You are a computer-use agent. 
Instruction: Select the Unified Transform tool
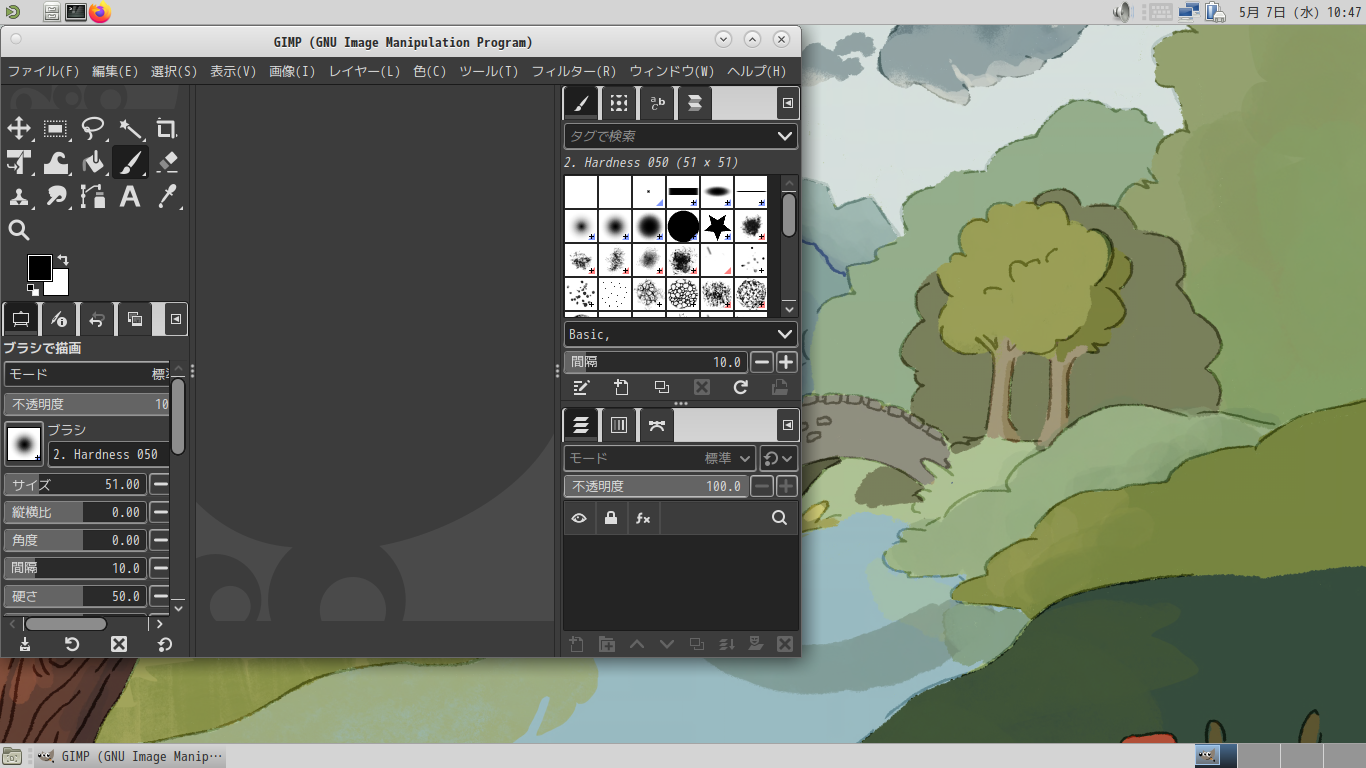point(19,162)
